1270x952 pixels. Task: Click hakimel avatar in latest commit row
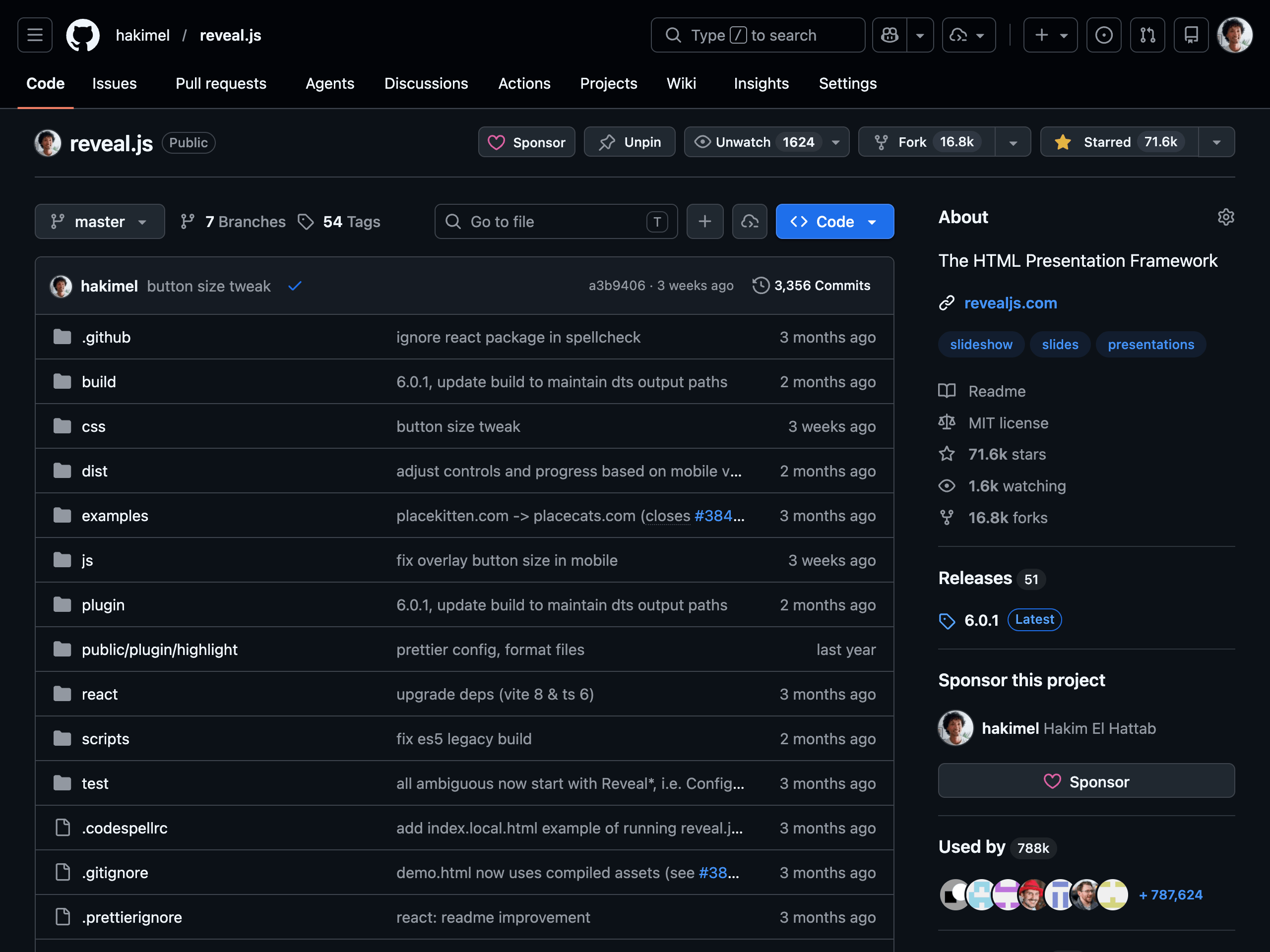[x=61, y=286]
